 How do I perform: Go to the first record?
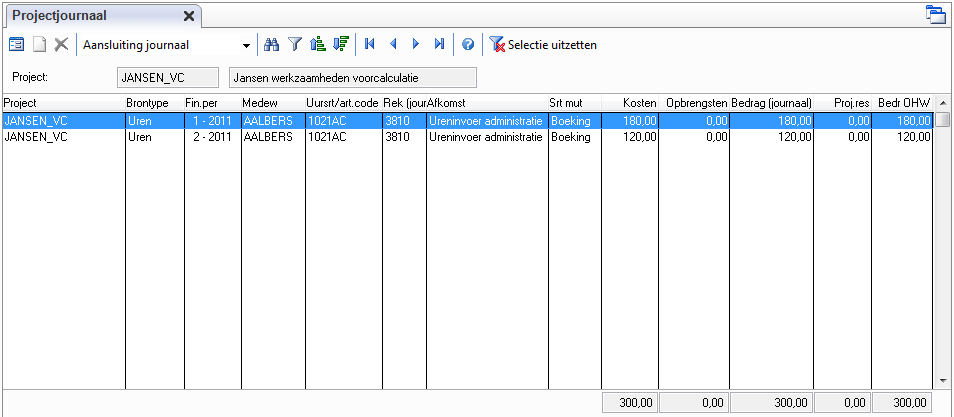(369, 44)
